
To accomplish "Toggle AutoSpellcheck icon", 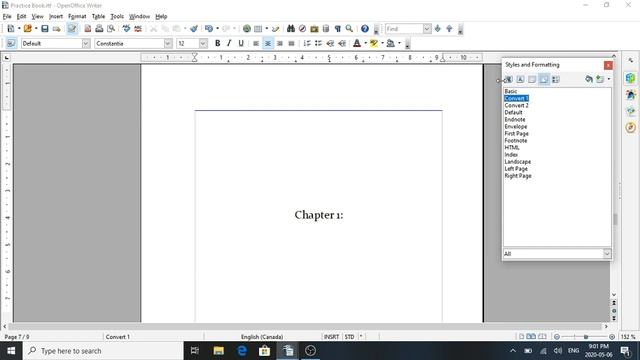I will click(138, 29).
